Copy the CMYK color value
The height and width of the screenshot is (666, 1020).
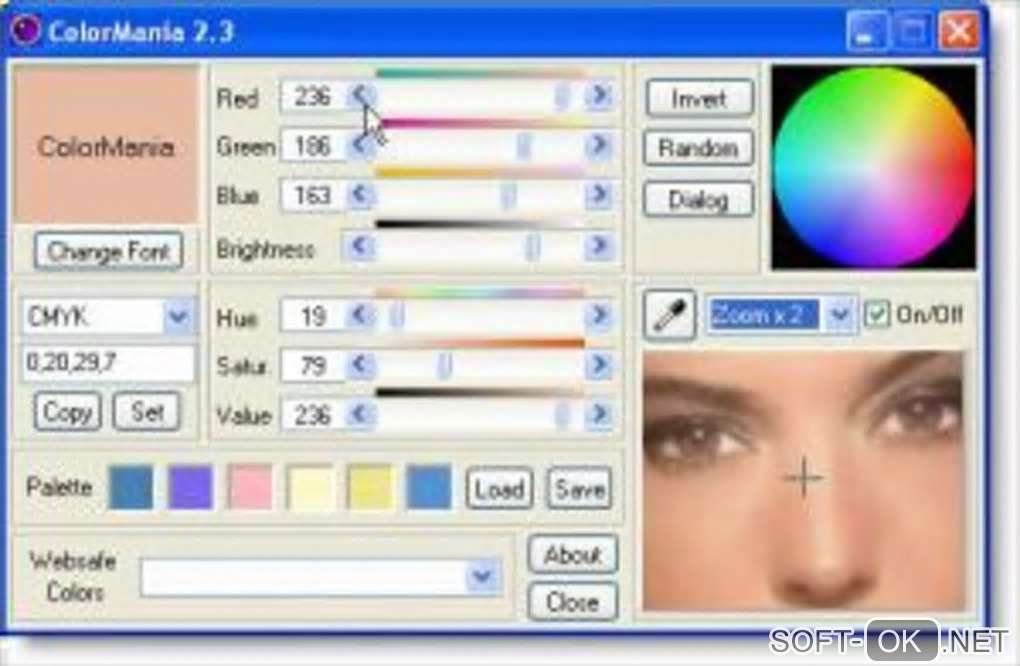tap(68, 412)
